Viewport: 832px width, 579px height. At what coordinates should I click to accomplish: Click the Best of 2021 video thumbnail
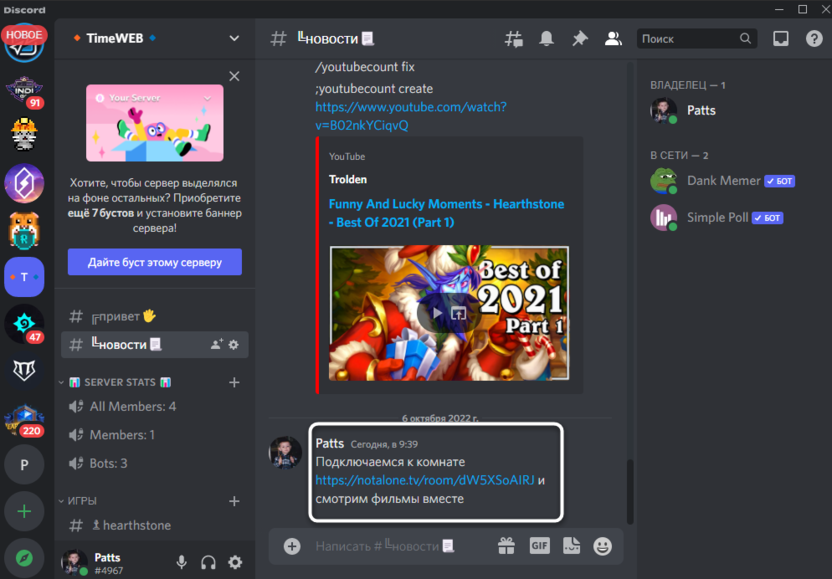tap(449, 313)
